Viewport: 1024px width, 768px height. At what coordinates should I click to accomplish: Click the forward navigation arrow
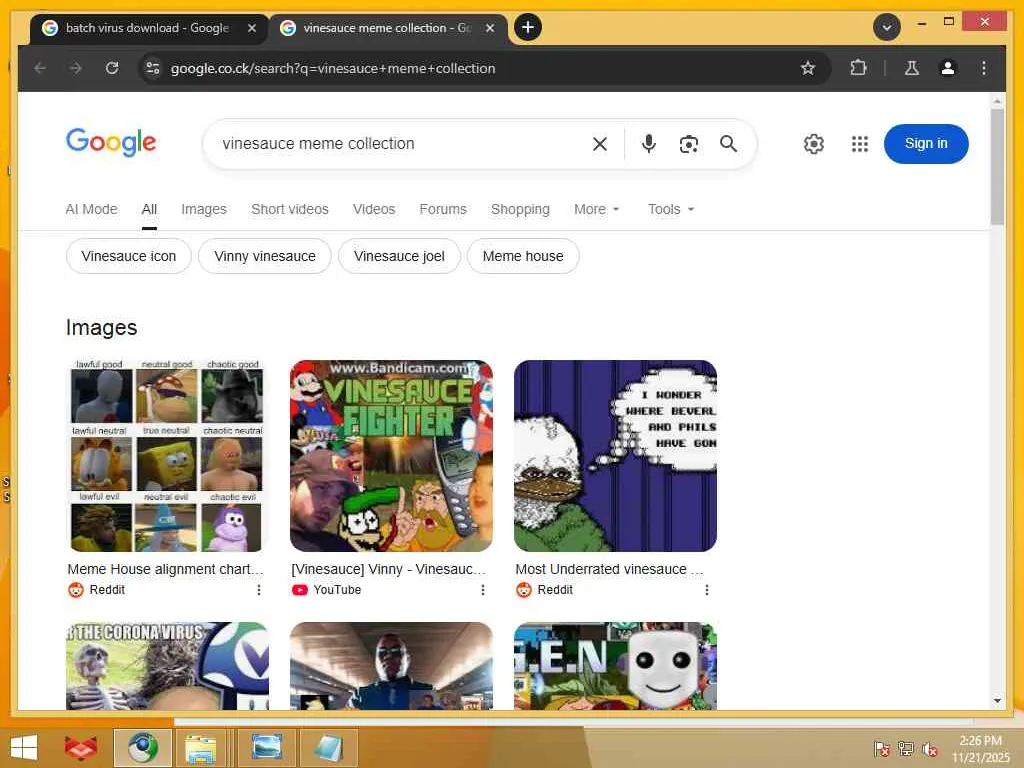[x=76, y=68]
